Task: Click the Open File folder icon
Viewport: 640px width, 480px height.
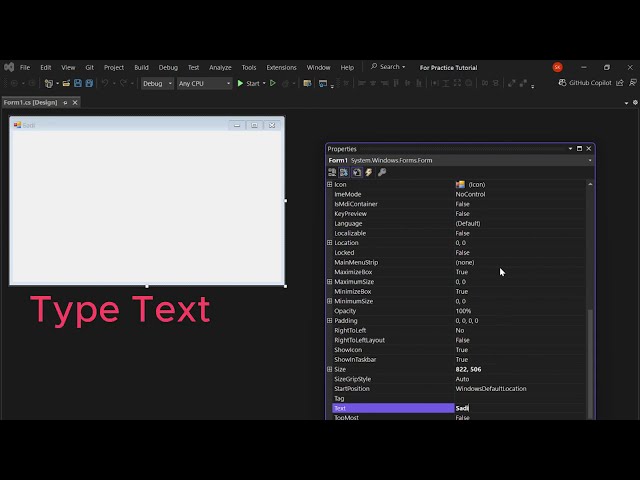Action: click(66, 83)
